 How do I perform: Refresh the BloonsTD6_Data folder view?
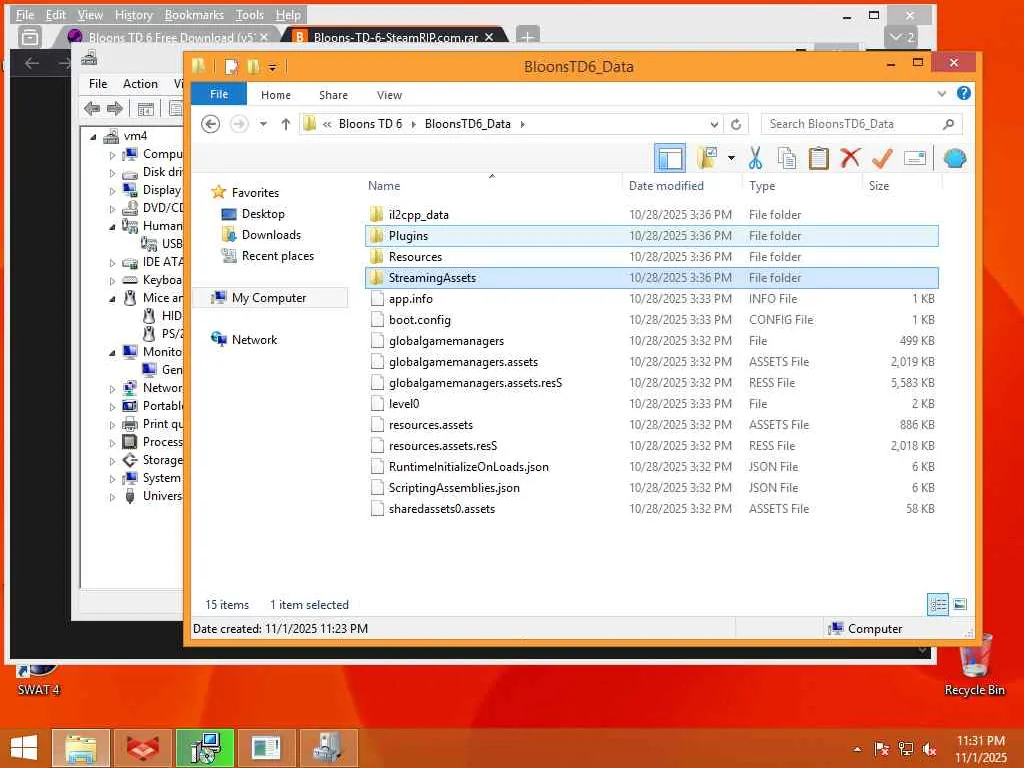point(736,124)
